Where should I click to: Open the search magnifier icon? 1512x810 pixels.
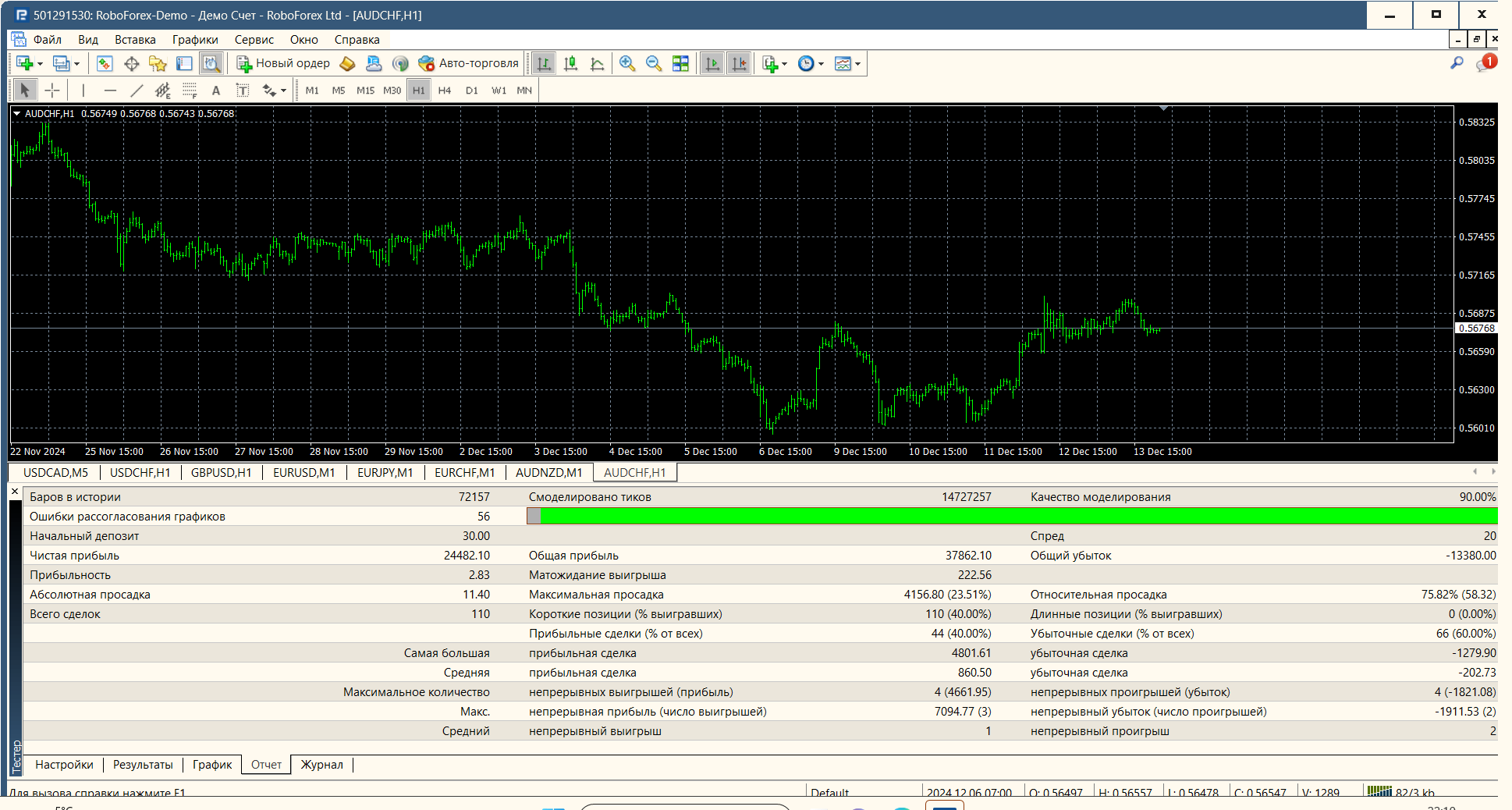pyautogui.click(x=1457, y=63)
